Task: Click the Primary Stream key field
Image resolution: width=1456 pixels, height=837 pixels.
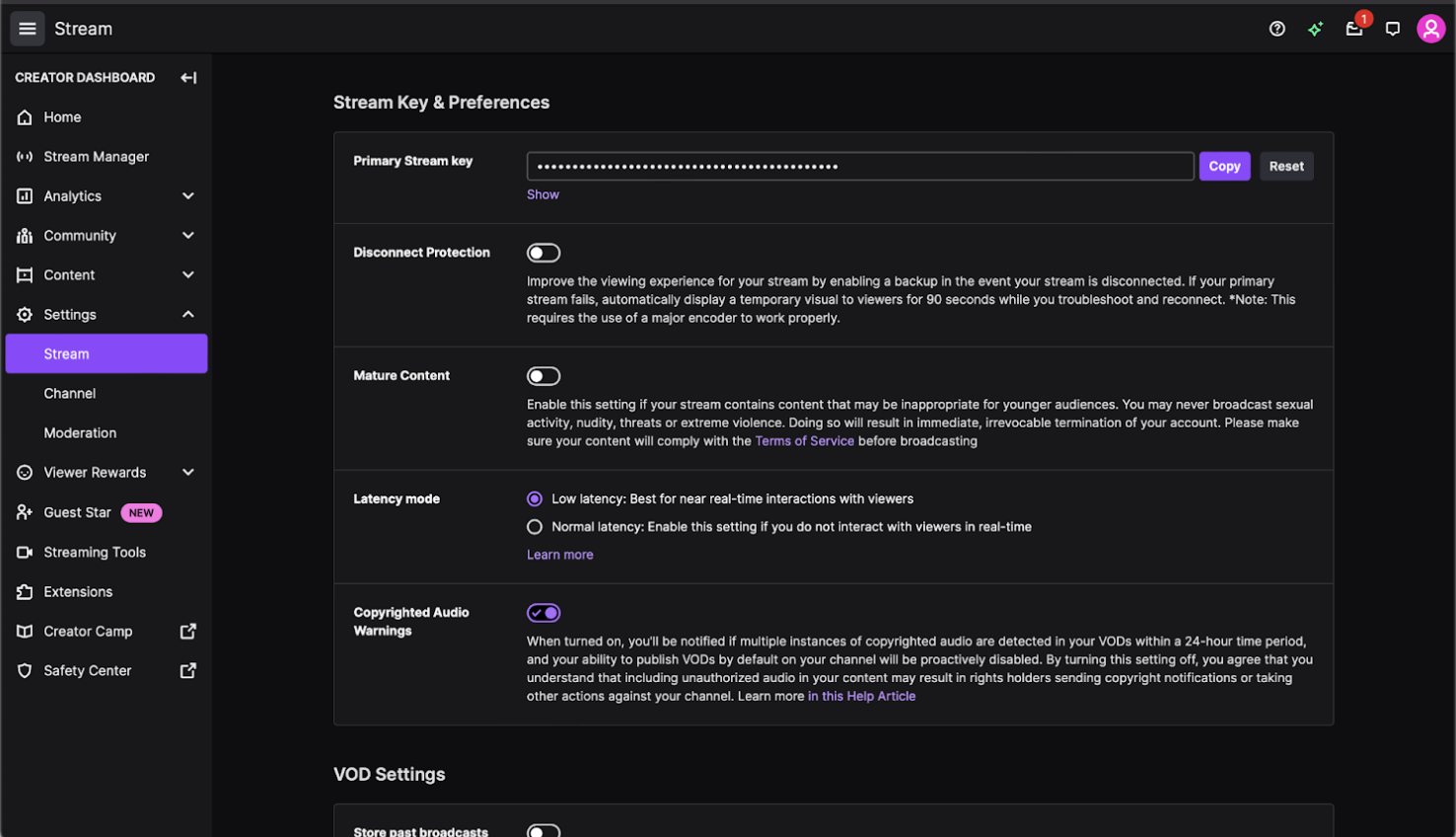Action: pos(859,166)
